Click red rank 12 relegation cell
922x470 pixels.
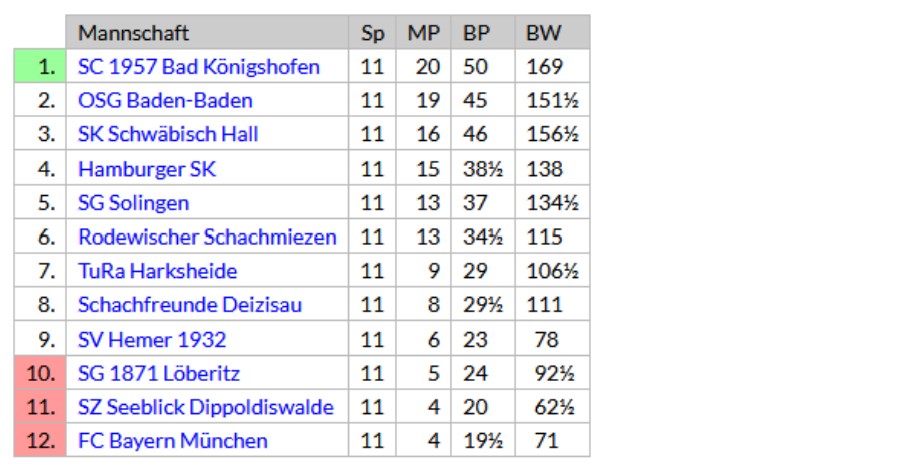(x=40, y=441)
